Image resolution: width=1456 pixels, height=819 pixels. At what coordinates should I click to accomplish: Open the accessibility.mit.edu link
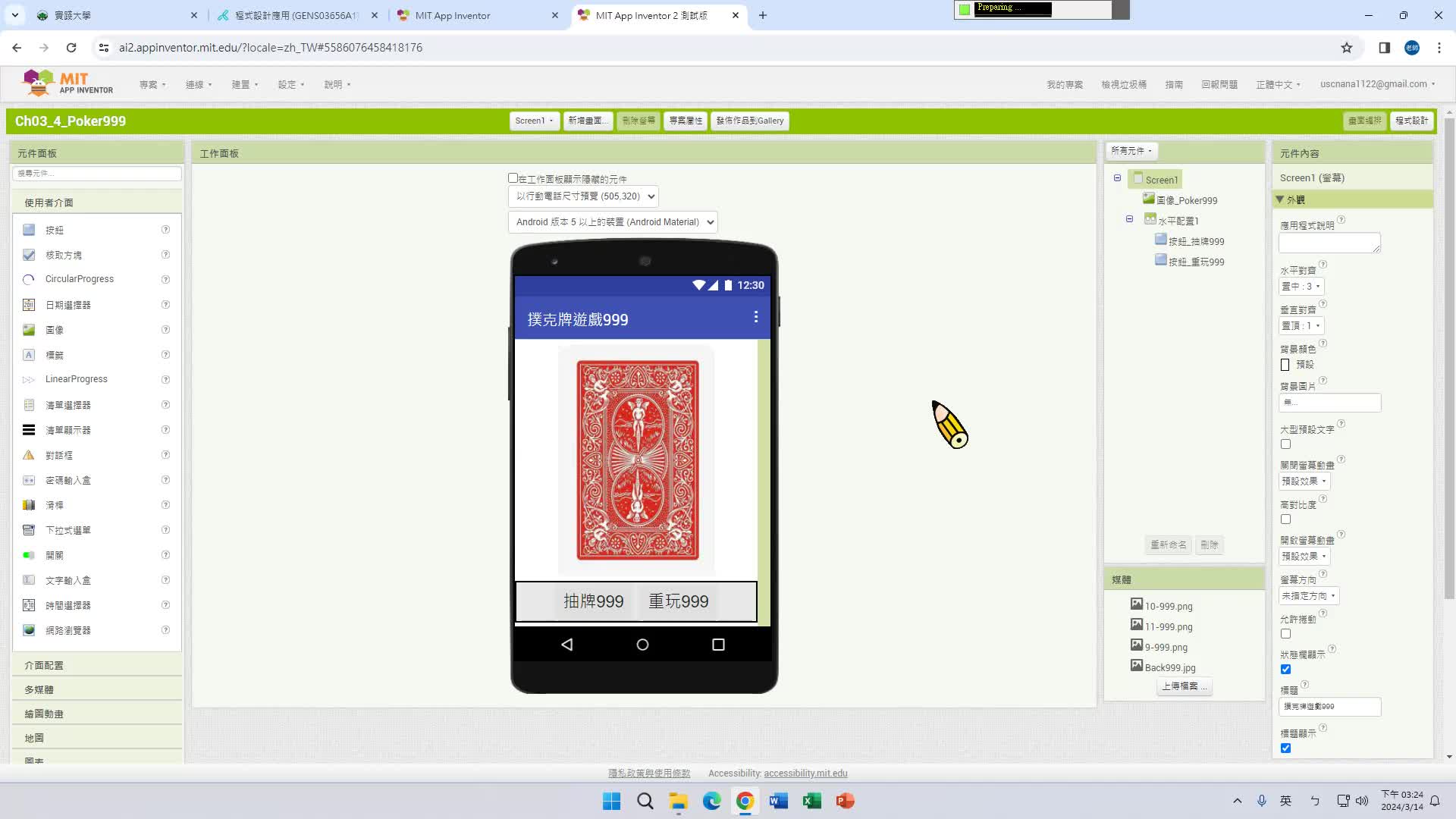(805, 773)
